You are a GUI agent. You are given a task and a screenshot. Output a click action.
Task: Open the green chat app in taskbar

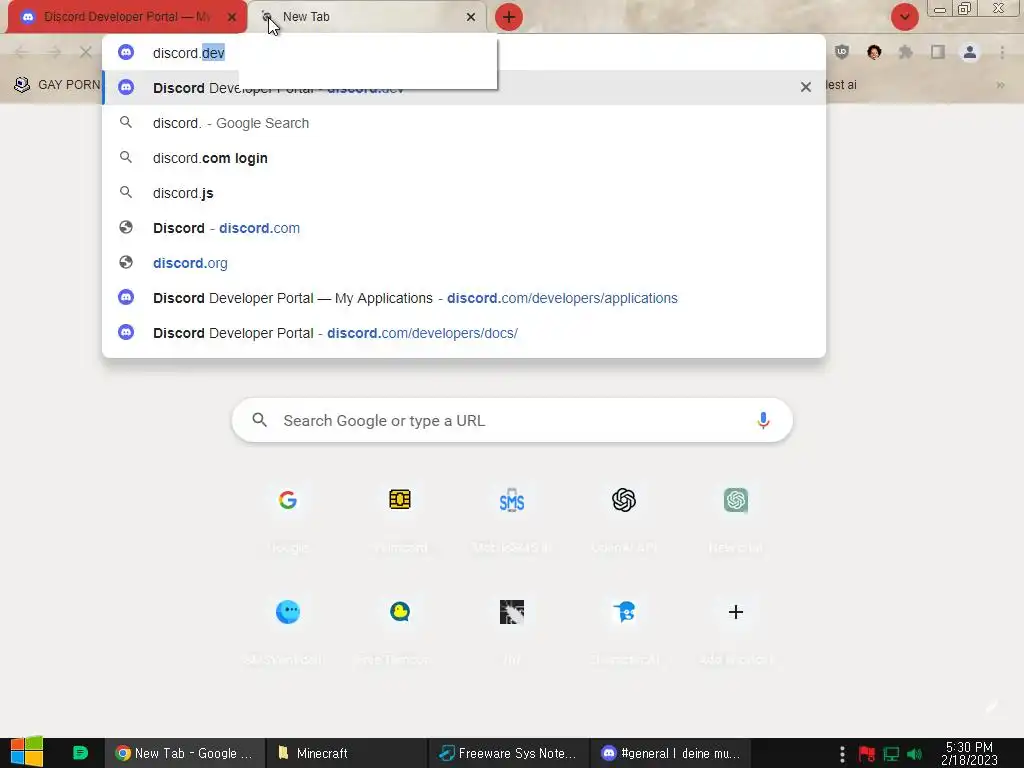click(x=80, y=753)
